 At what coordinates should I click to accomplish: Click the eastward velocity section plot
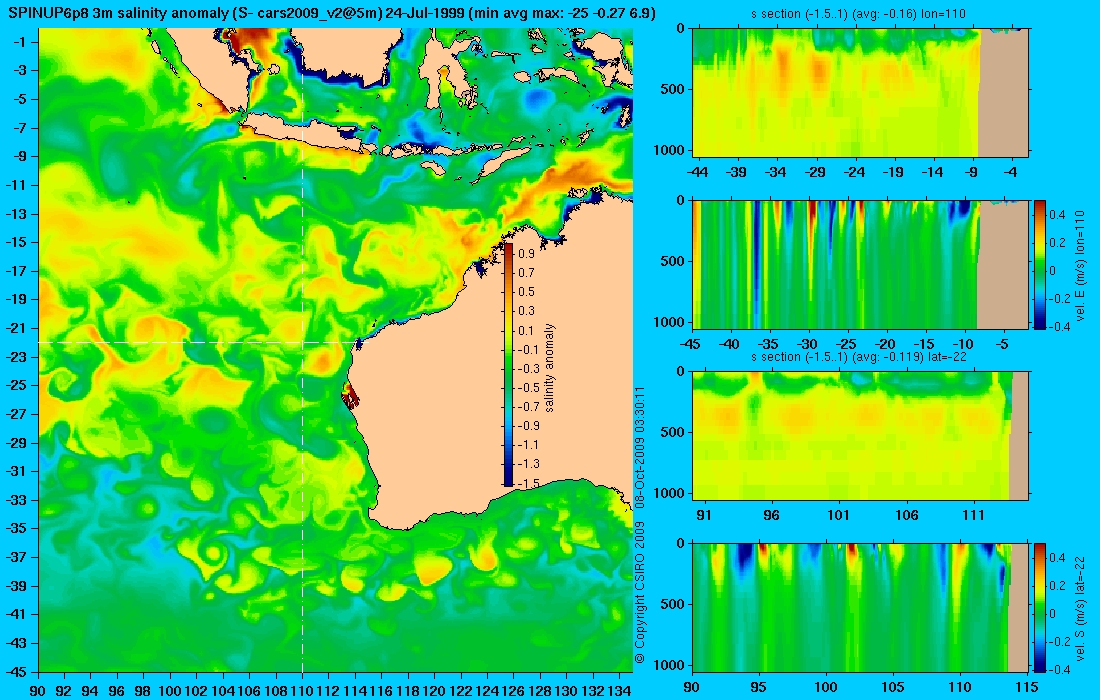(x=860, y=264)
